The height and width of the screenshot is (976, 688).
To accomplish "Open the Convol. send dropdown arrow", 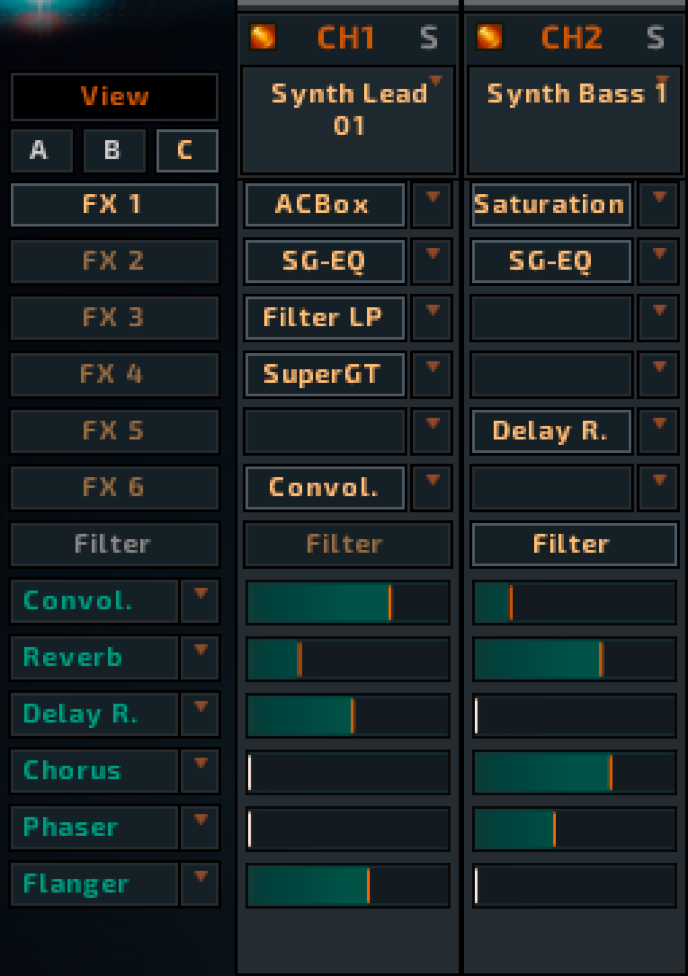I will pos(200,601).
